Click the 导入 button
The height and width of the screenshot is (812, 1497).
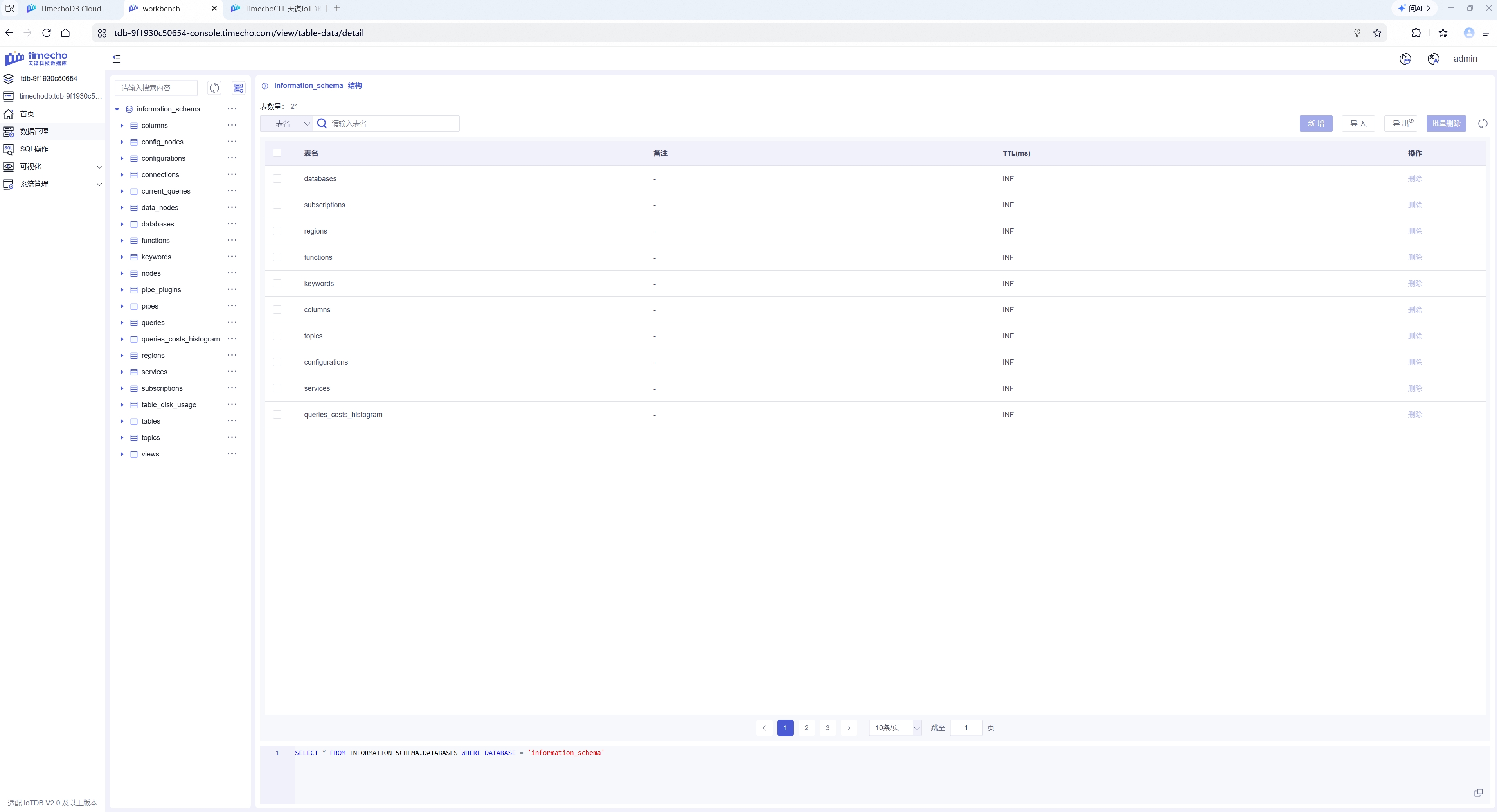[x=1358, y=124]
